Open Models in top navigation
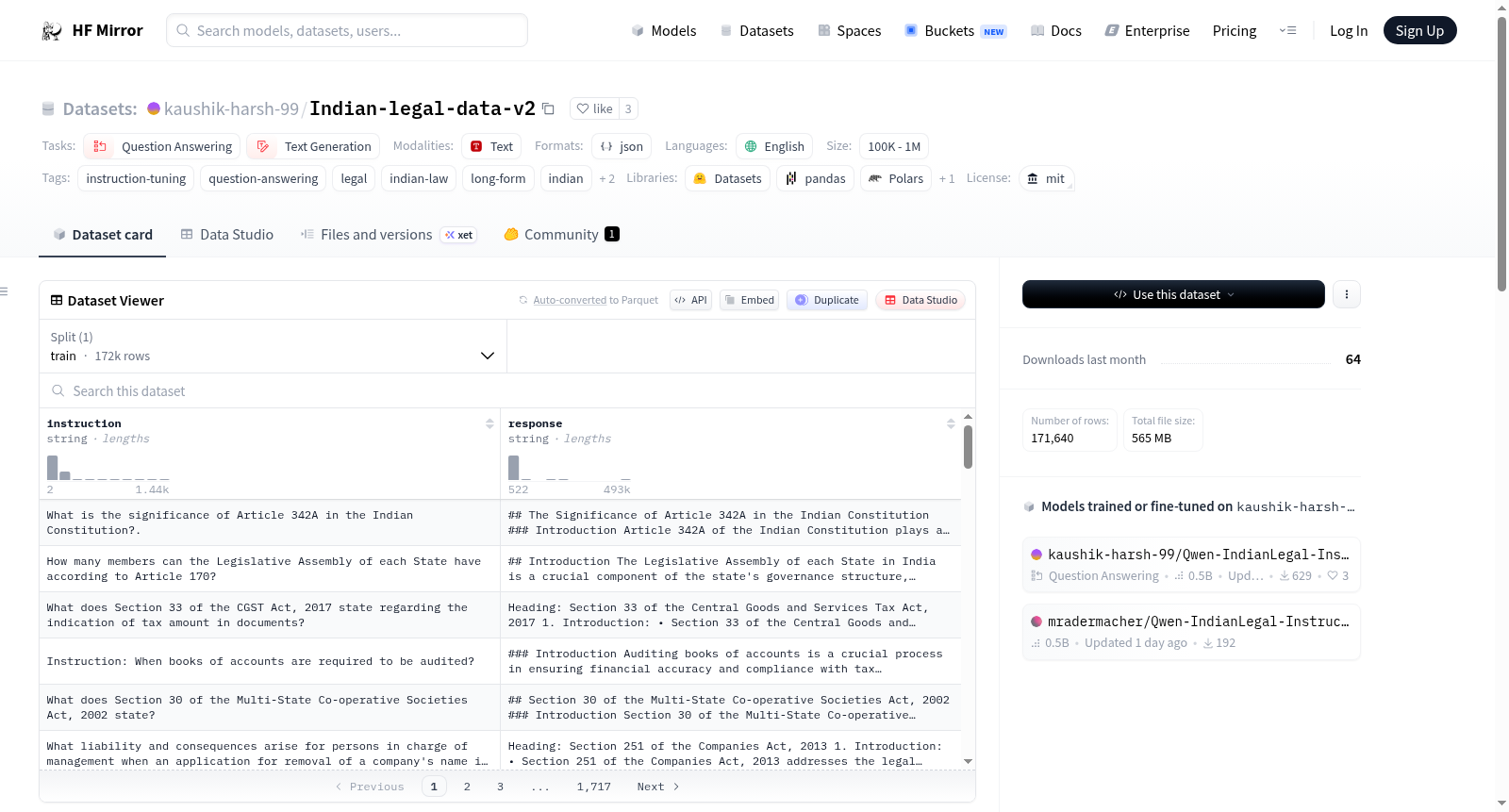This screenshot has height=812, width=1509. click(664, 31)
